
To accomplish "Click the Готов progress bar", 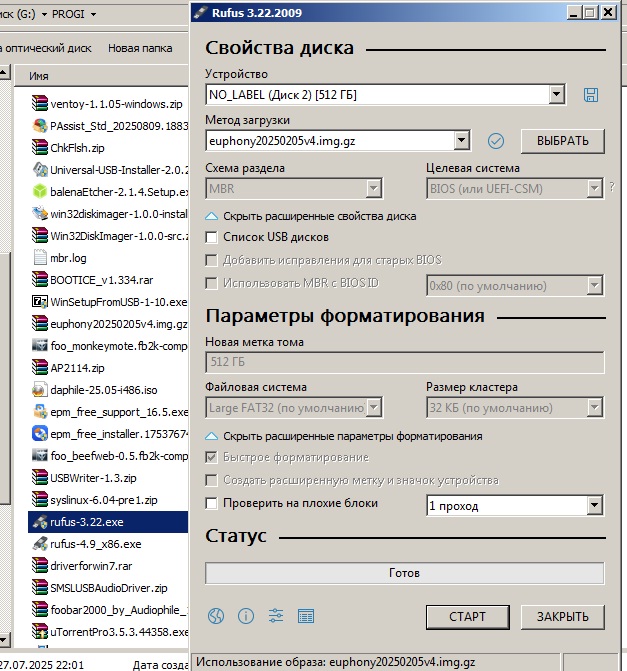I will pos(404,573).
